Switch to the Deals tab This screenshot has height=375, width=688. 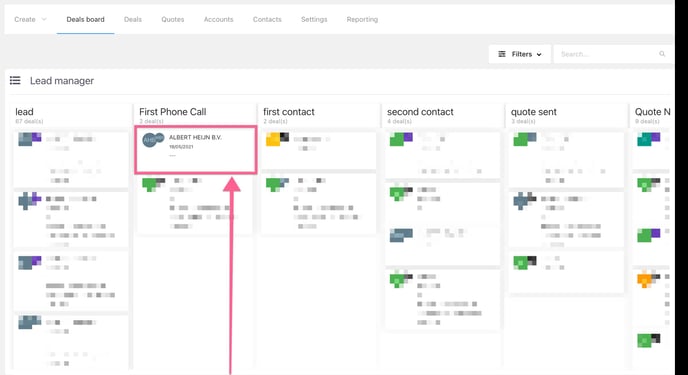(x=133, y=19)
